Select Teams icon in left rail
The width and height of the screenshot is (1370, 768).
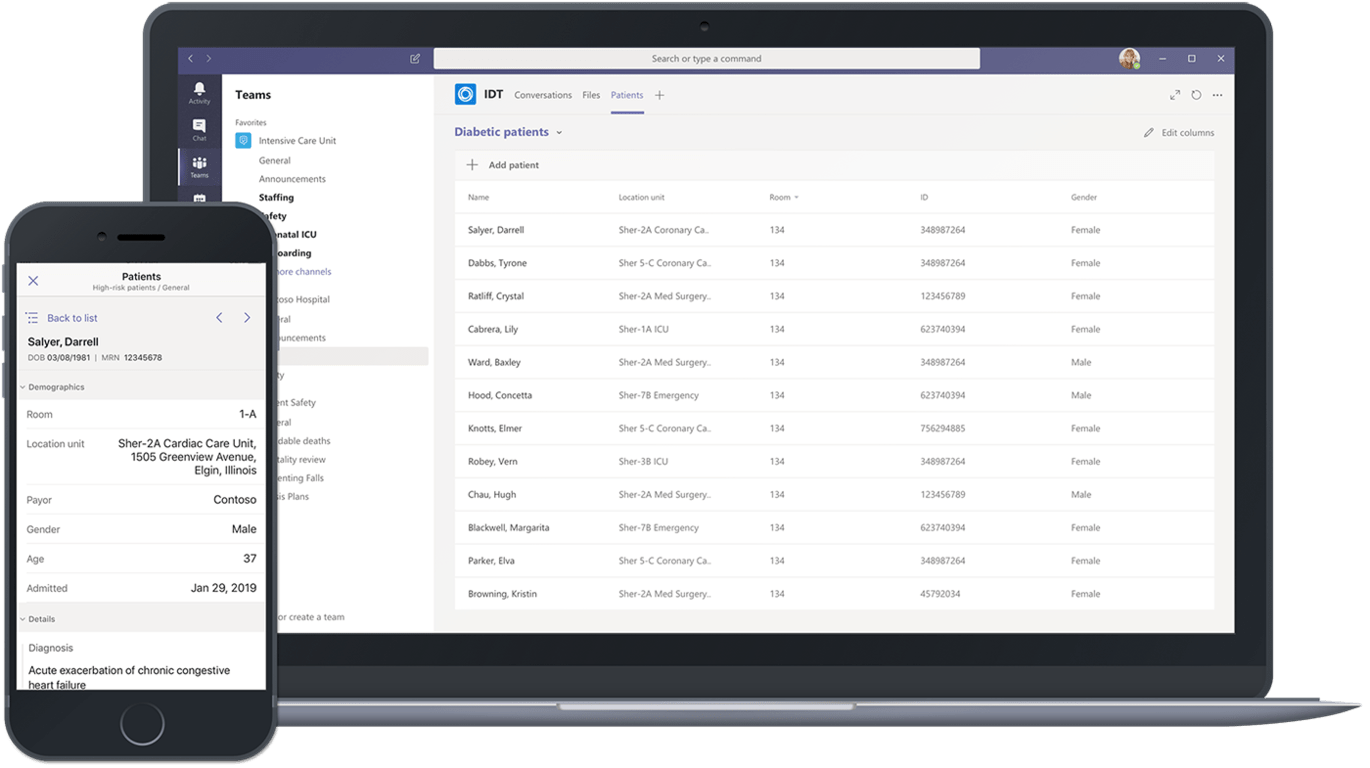pos(200,167)
